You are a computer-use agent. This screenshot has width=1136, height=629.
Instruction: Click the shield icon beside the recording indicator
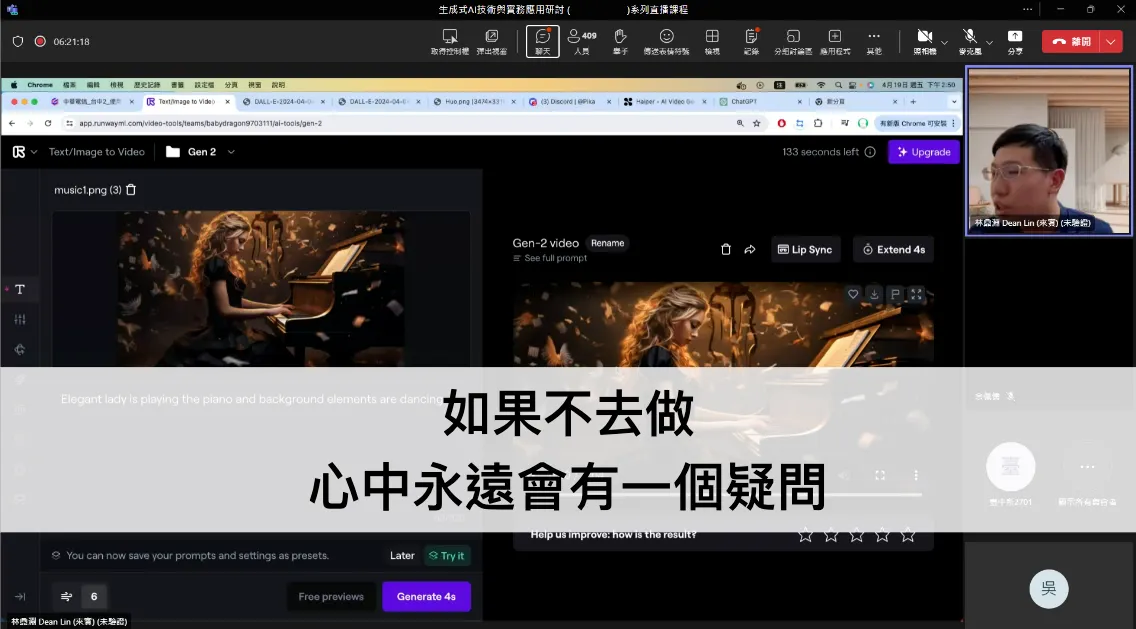18,41
